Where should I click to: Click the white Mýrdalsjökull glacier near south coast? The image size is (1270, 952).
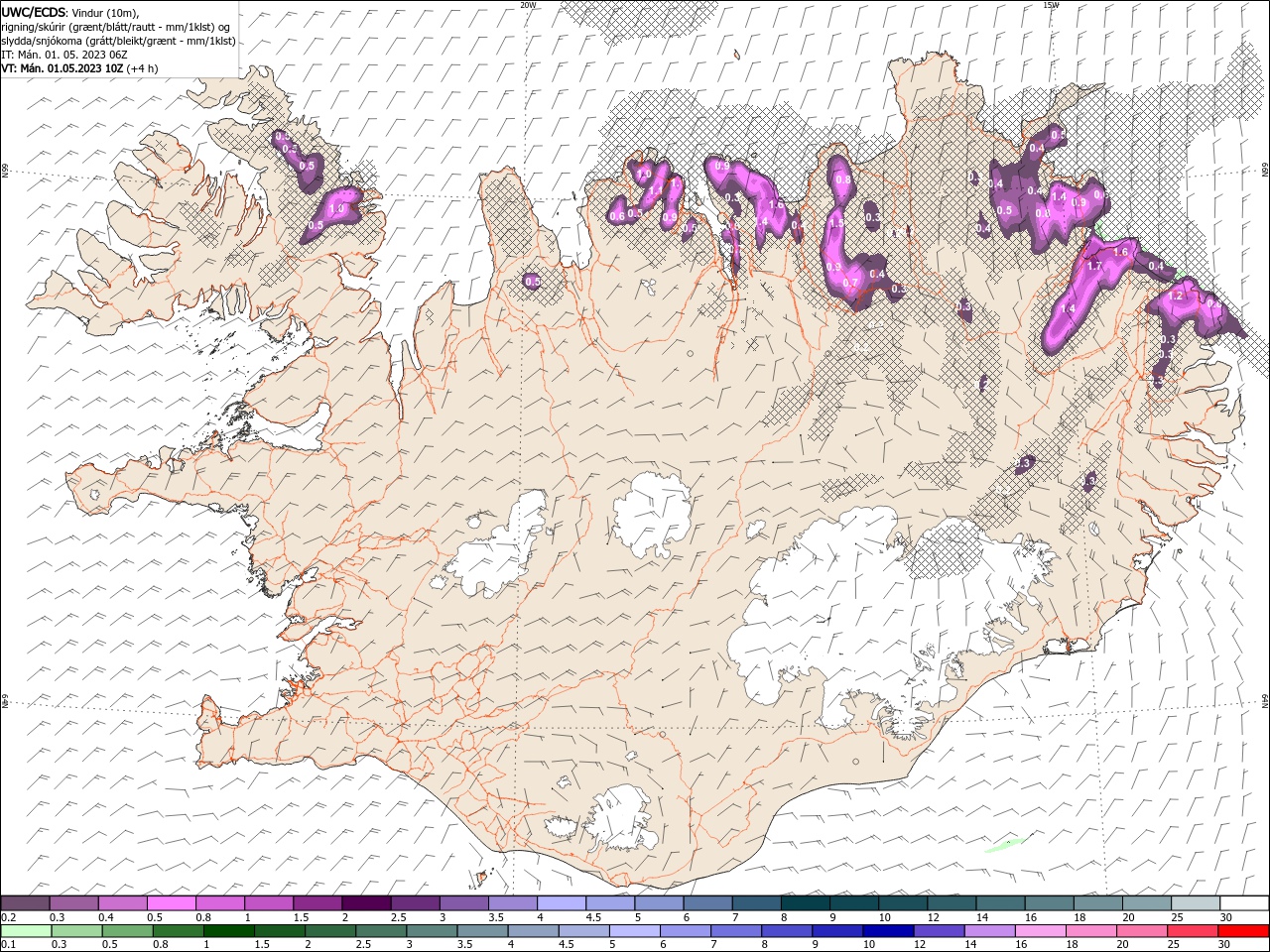tap(621, 819)
